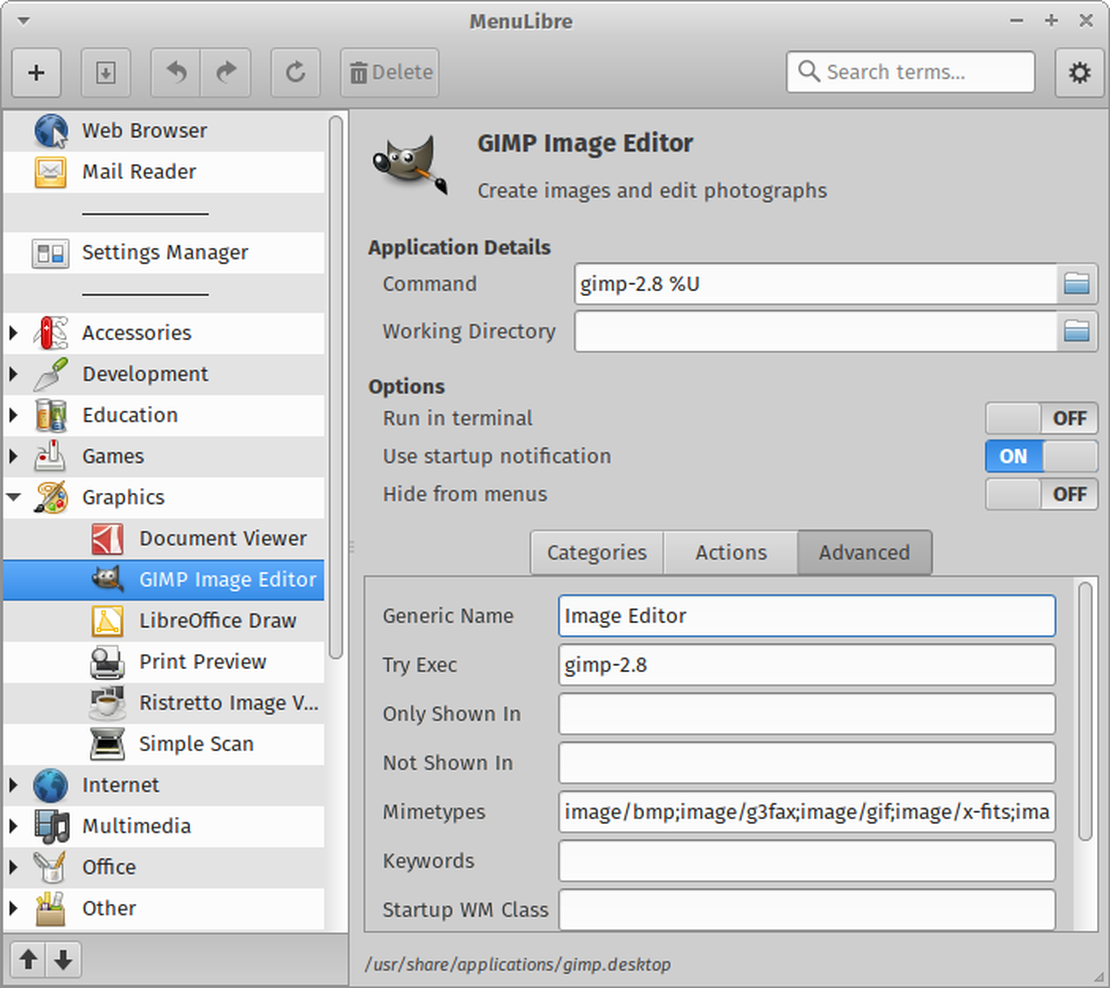Viewport: 1110px width, 988px height.
Task: Expand the Internet category
Action: [x=13, y=785]
